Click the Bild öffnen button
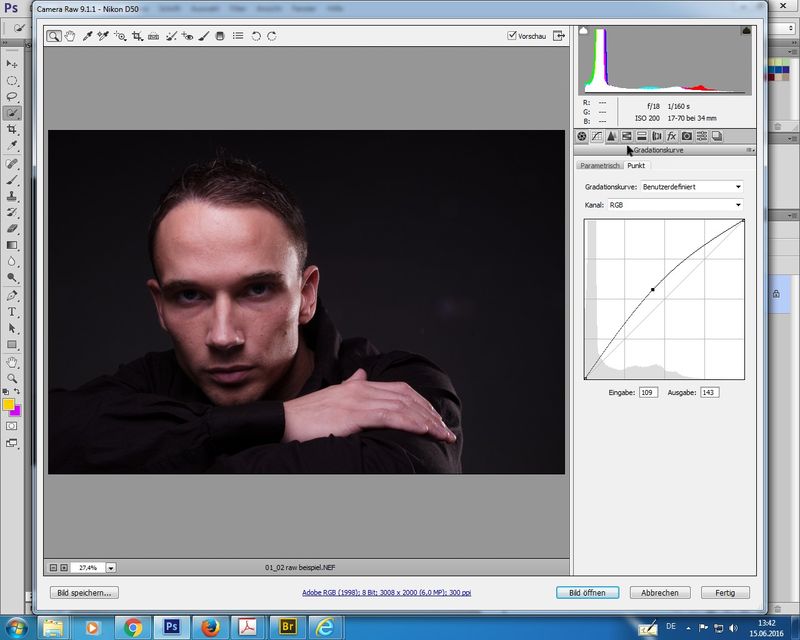The image size is (800, 640). (588, 593)
